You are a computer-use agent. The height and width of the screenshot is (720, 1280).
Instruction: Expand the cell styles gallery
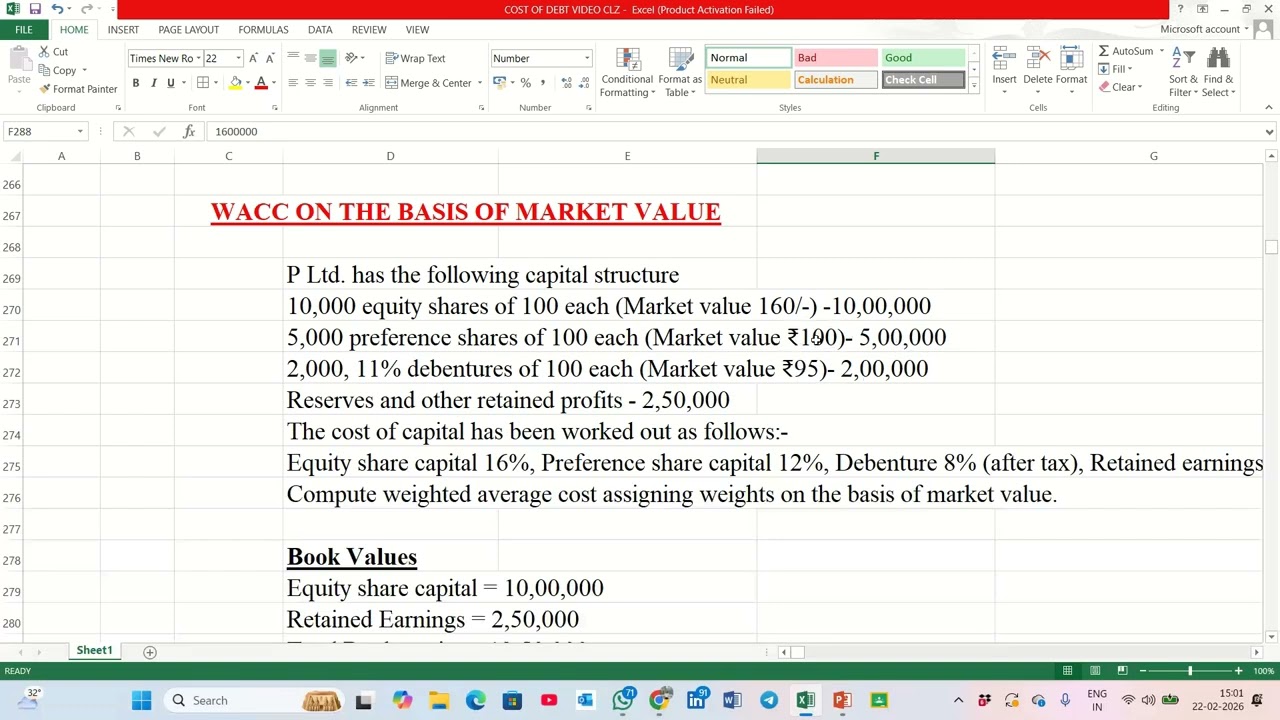click(973, 87)
